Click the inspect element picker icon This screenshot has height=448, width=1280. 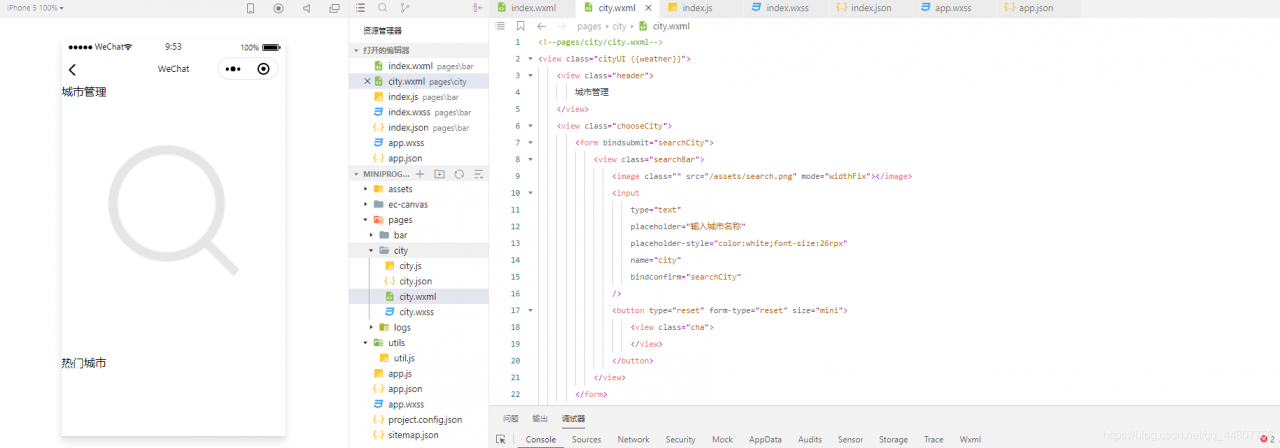pyautogui.click(x=500, y=439)
